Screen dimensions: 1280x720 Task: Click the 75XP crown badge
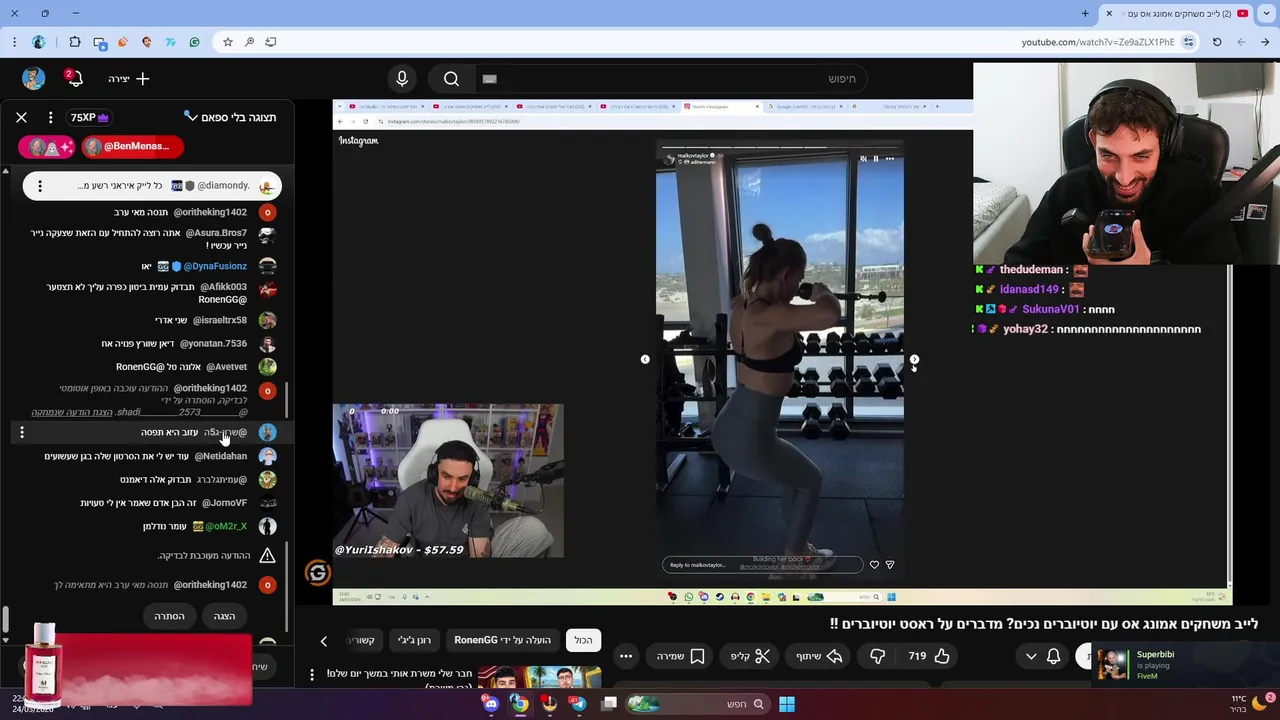[89, 117]
